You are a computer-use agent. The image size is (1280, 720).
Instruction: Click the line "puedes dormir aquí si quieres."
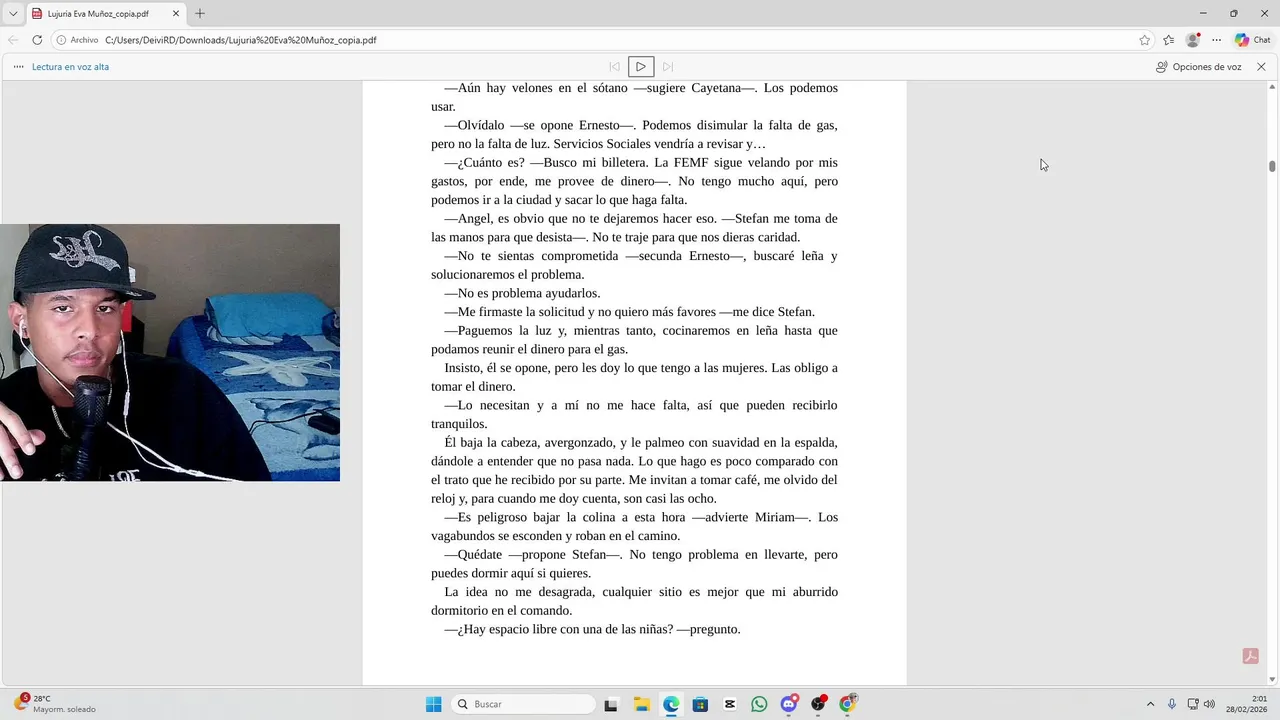click(511, 573)
